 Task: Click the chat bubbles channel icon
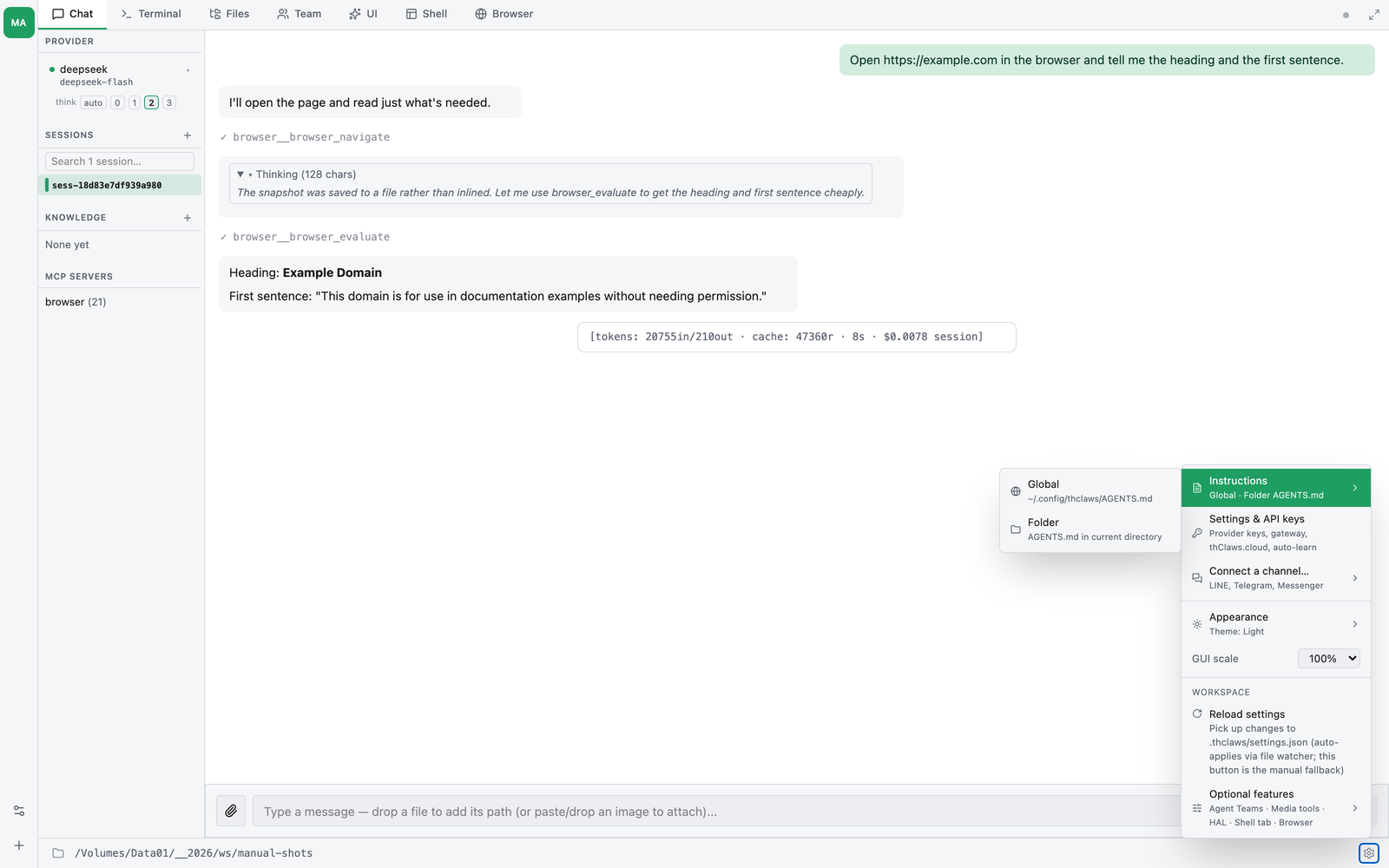pyautogui.click(x=1197, y=578)
